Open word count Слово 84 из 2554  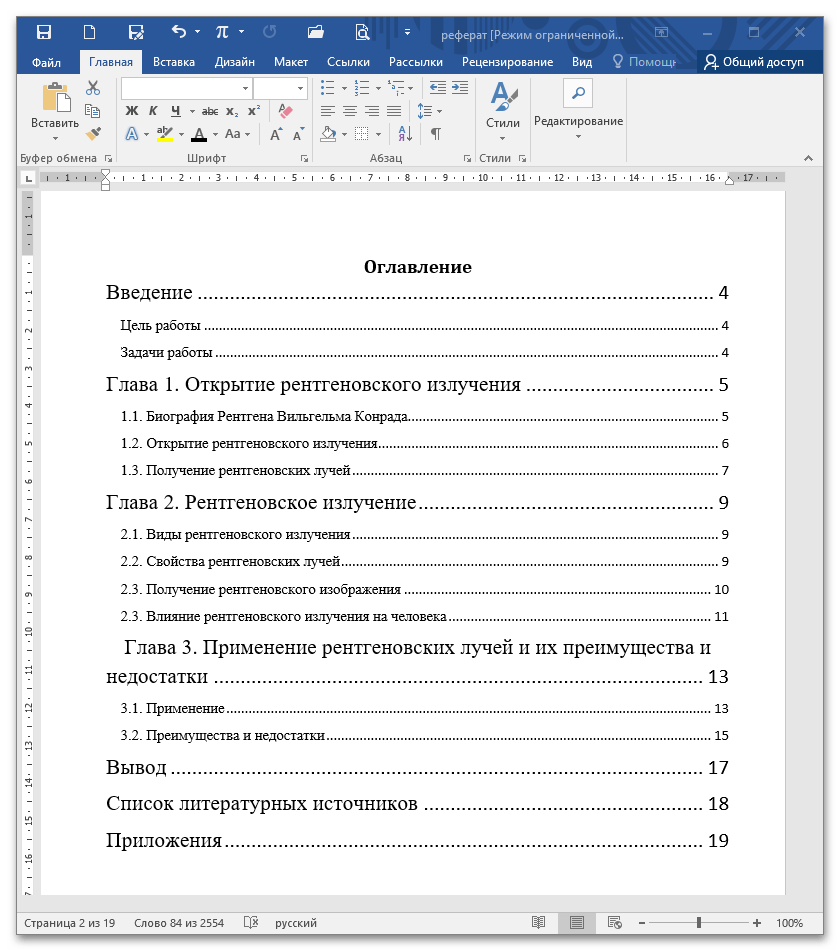pos(179,922)
